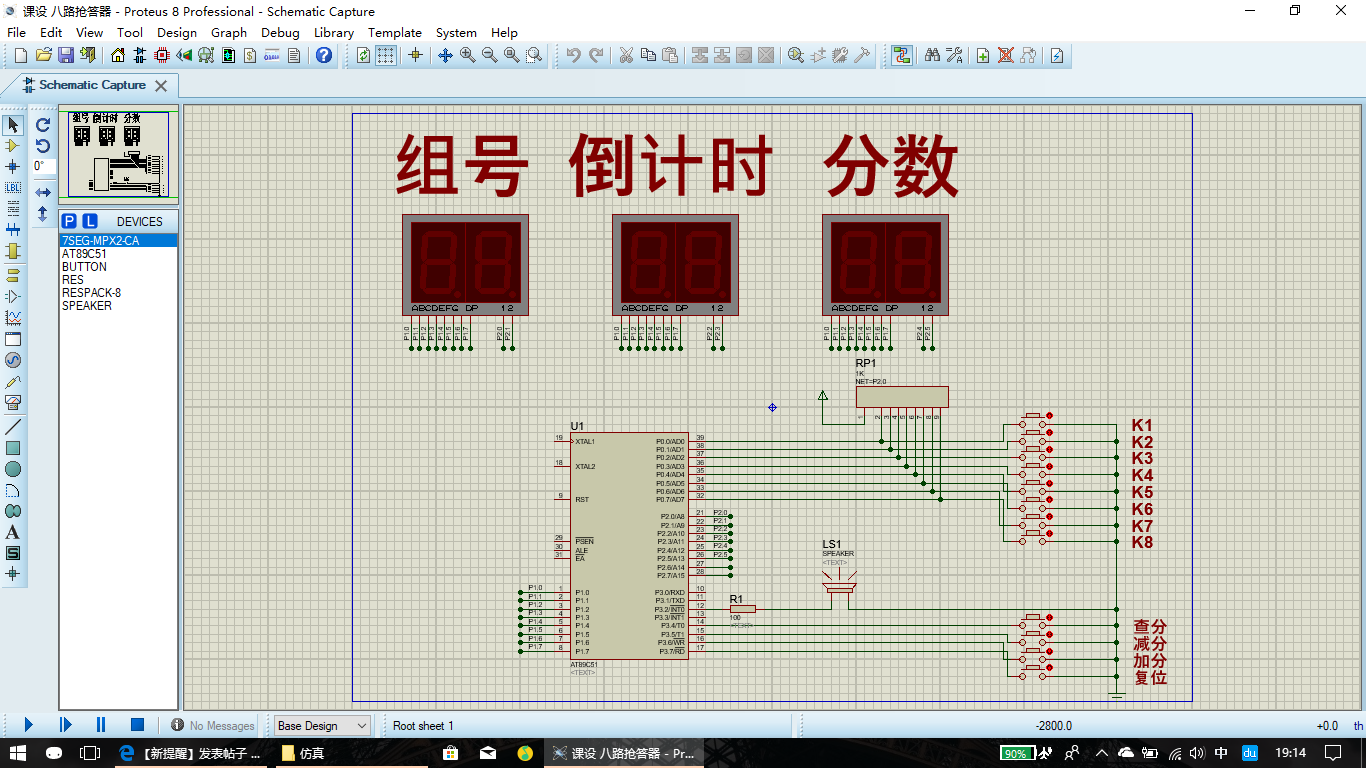Choose the Terminals Mode tool
This screenshot has width=1366, height=768.
click(13, 275)
